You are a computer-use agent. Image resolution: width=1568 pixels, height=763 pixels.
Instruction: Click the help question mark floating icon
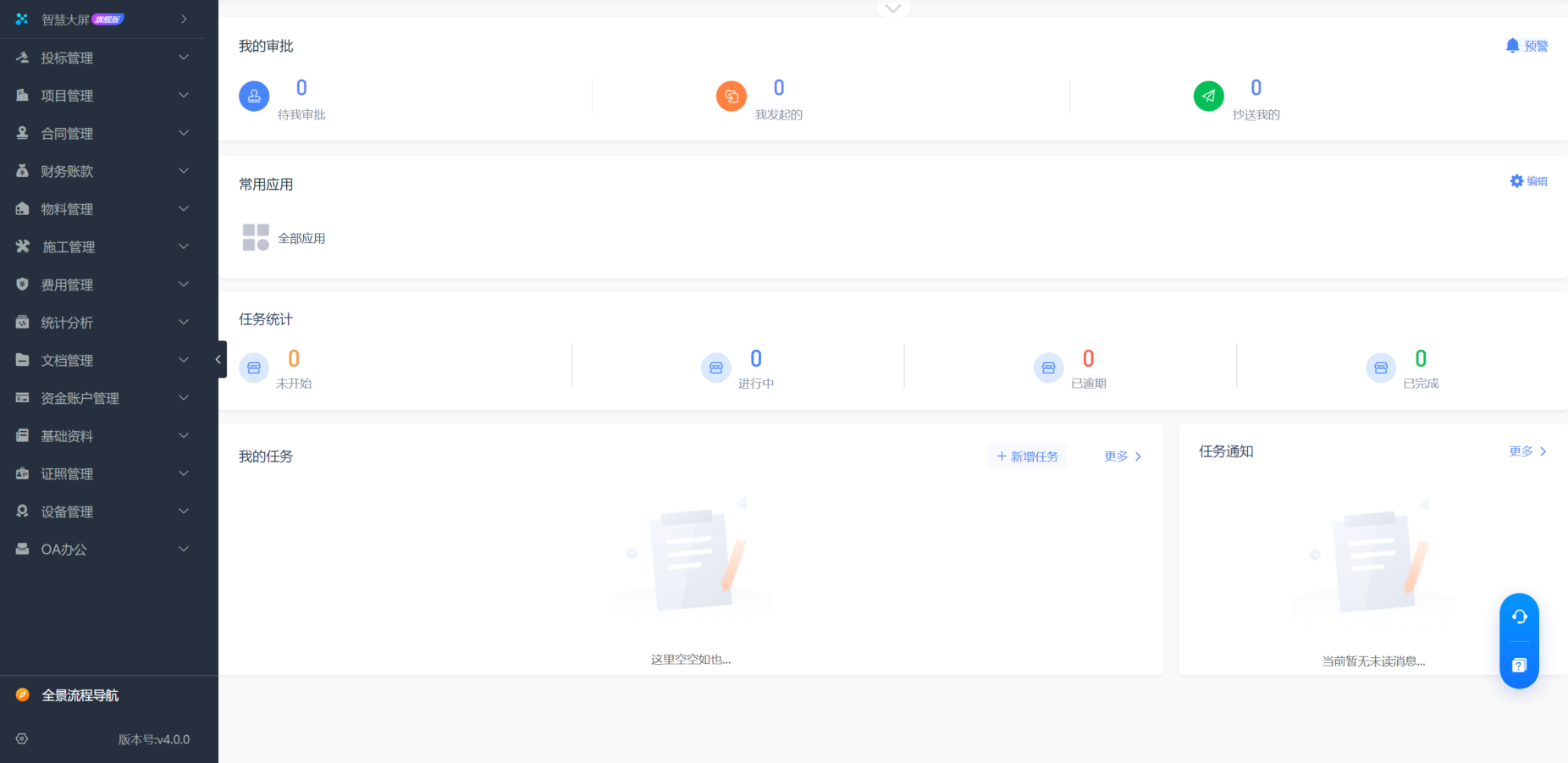1519,665
